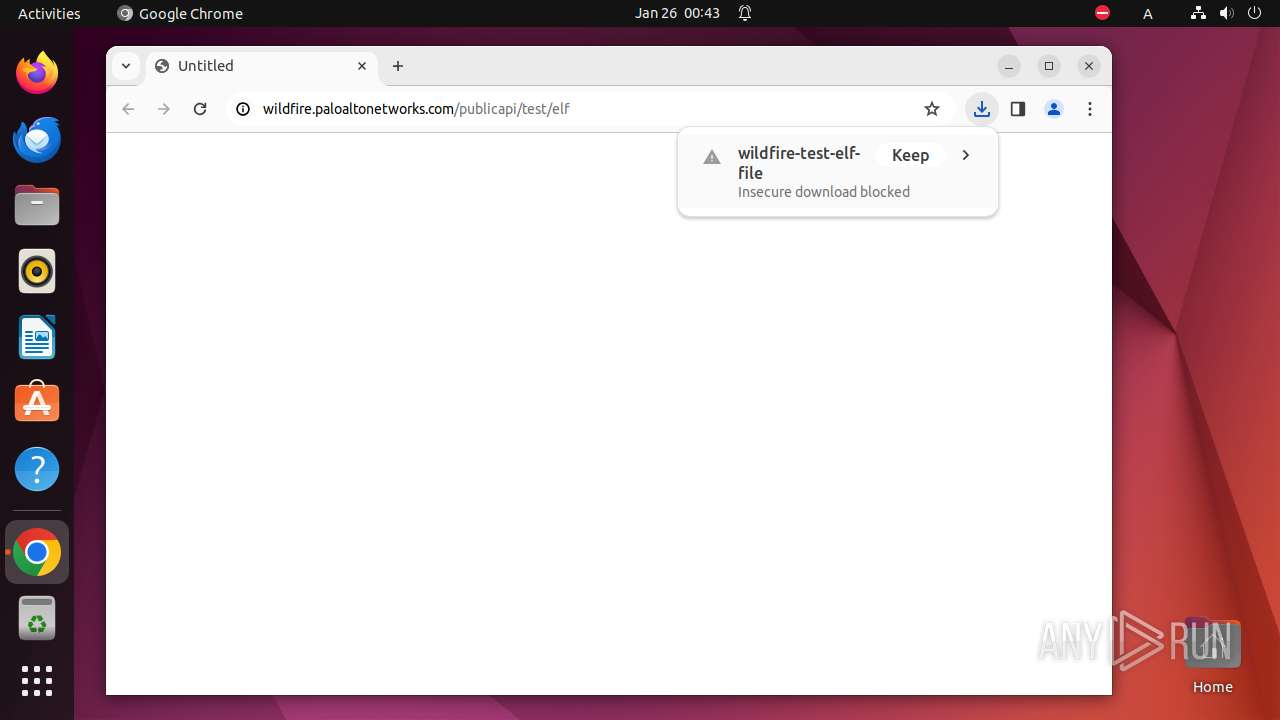Open the Home folder on the desktop
Image resolution: width=1280 pixels, height=720 pixels.
point(1212,655)
